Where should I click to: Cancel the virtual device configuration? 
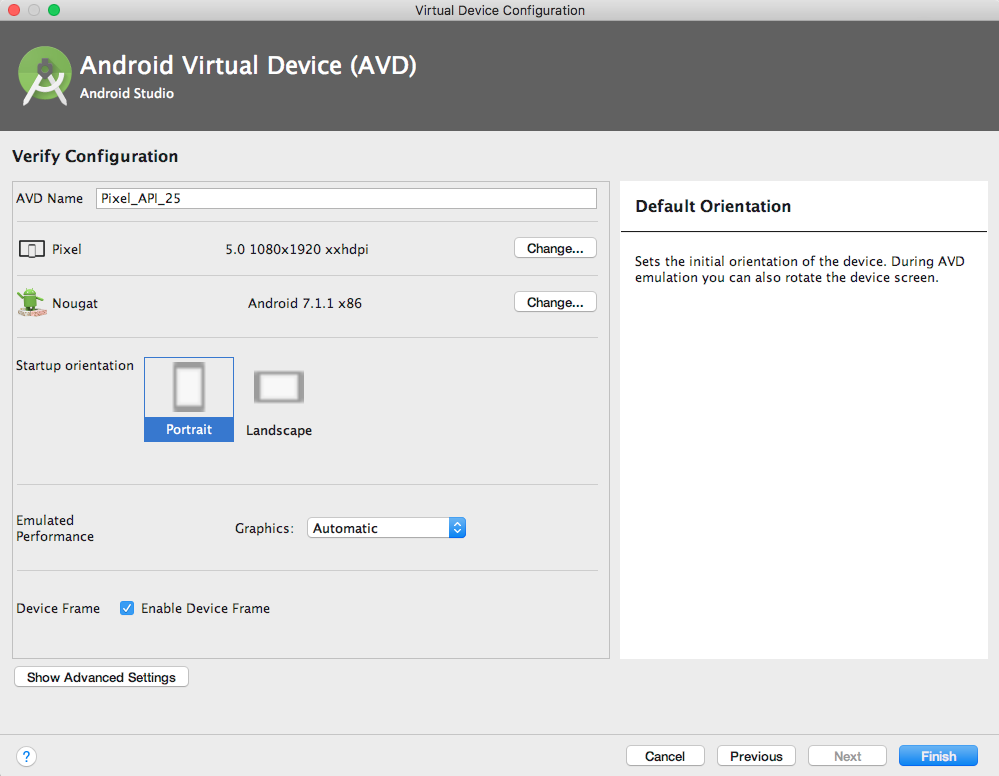point(665,756)
